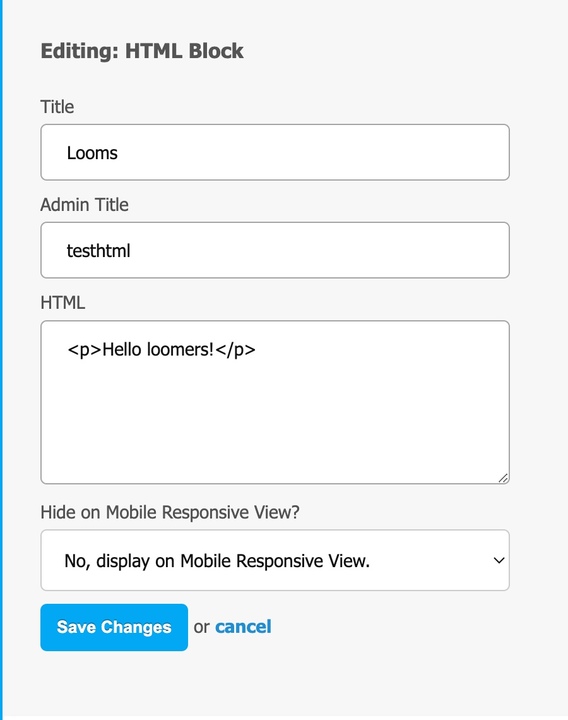This screenshot has height=720, width=568.
Task: Place cursor on the 'Looms' text
Action: point(92,153)
